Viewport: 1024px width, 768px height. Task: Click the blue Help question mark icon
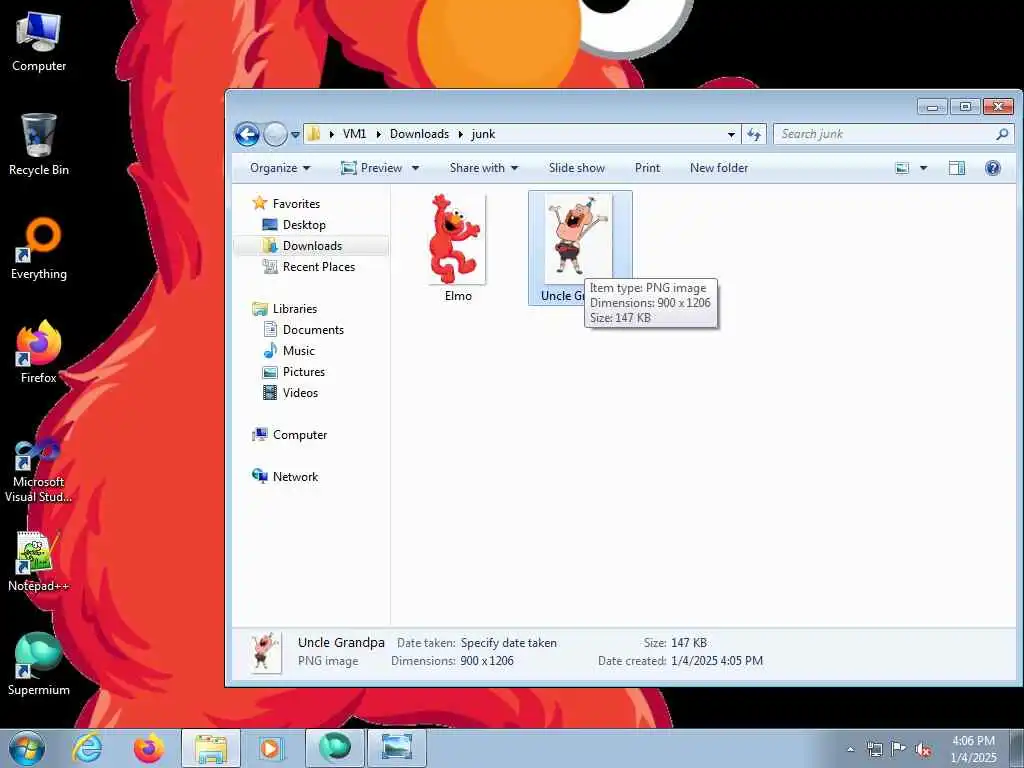coord(993,168)
